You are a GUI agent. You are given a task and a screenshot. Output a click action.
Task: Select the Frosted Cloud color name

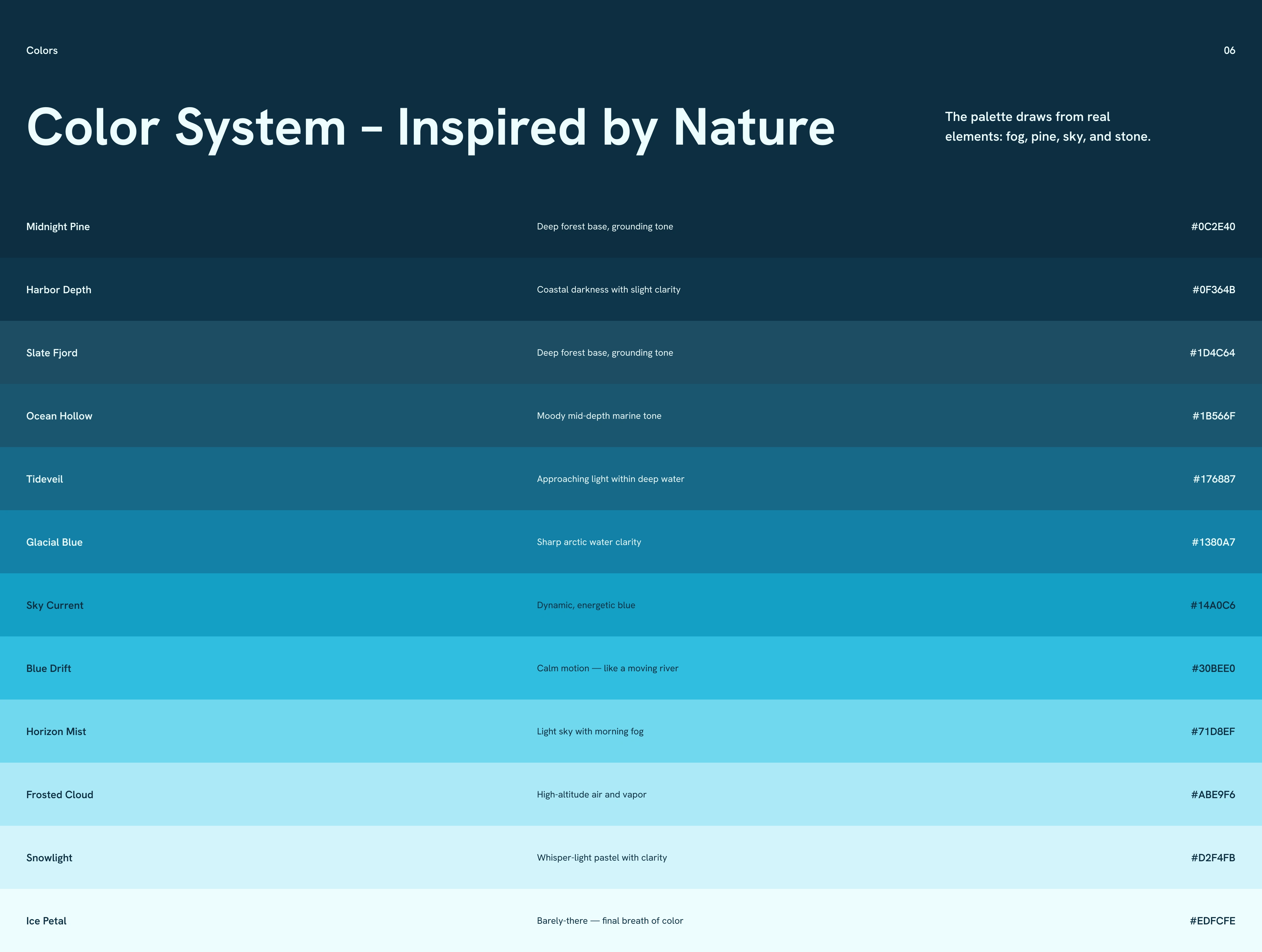pyautogui.click(x=59, y=795)
